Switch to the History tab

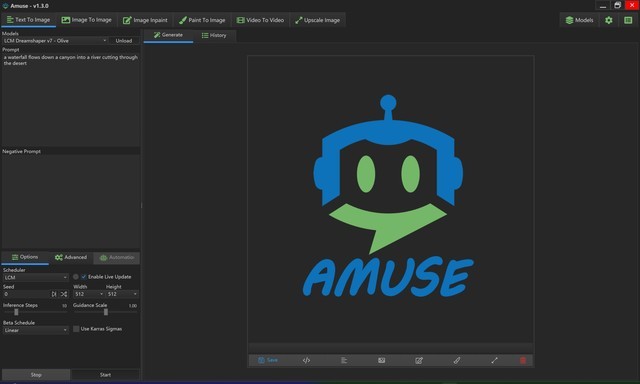tap(214, 35)
